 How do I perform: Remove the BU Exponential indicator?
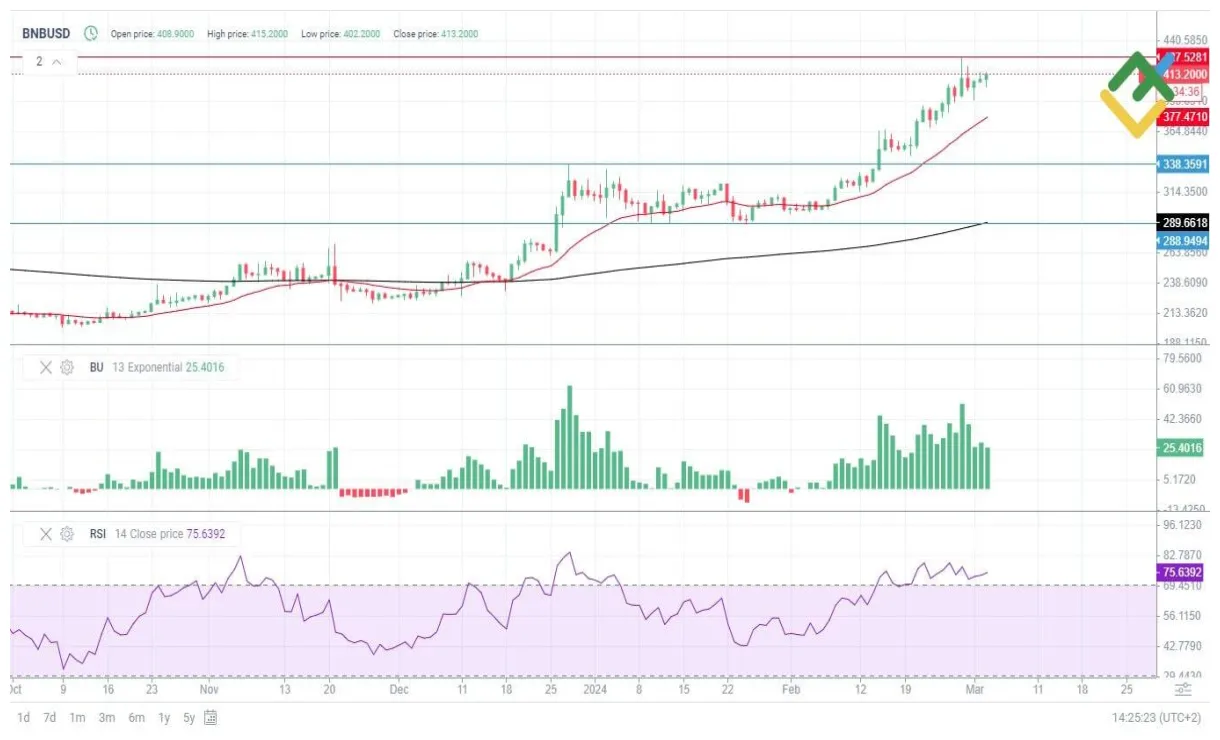44,367
